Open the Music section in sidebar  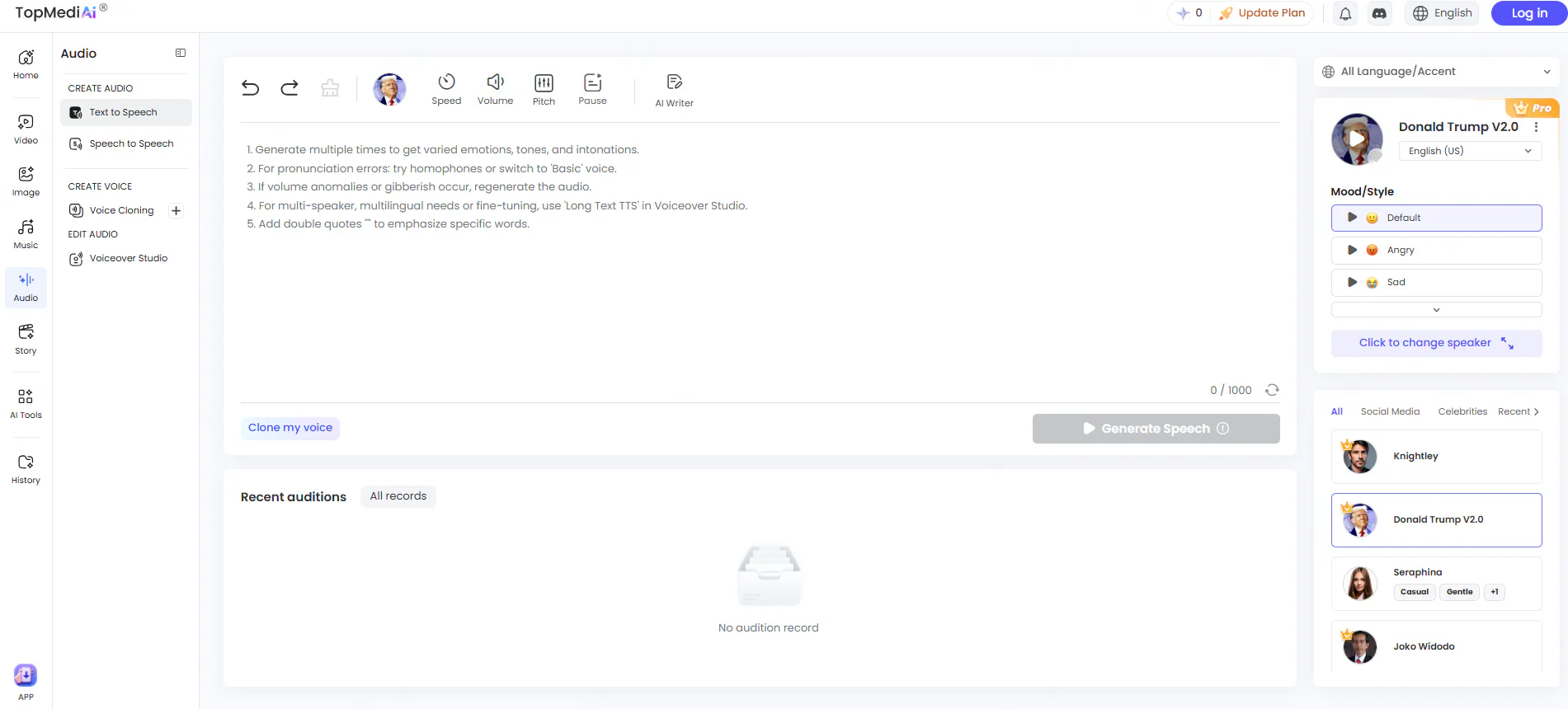point(26,234)
